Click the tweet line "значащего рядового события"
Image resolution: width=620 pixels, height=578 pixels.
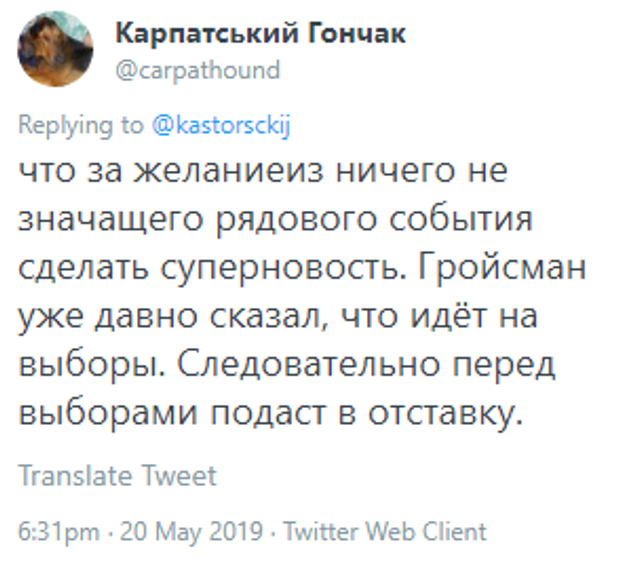pos(290,220)
